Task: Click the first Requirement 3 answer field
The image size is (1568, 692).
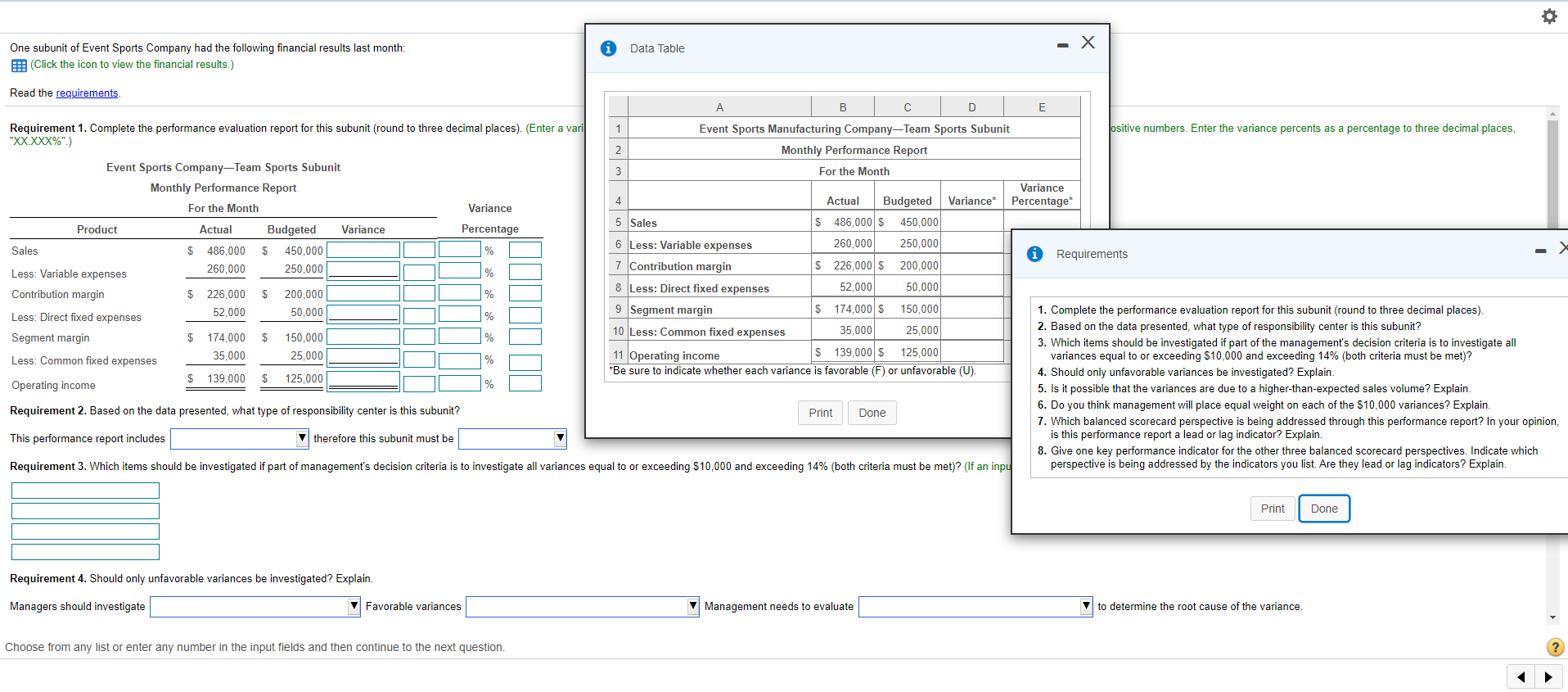Action: pyautogui.click(x=85, y=491)
